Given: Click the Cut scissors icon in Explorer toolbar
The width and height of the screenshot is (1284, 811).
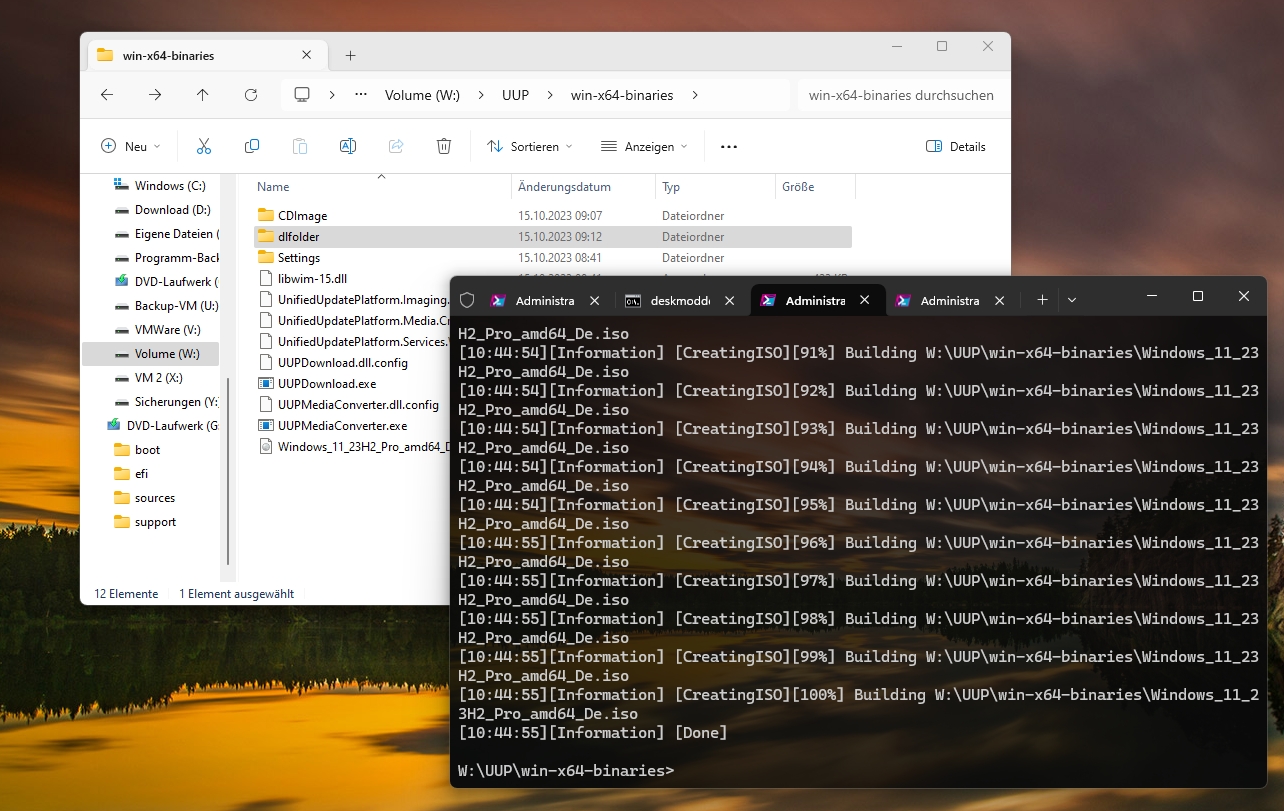Looking at the screenshot, I should click(204, 146).
